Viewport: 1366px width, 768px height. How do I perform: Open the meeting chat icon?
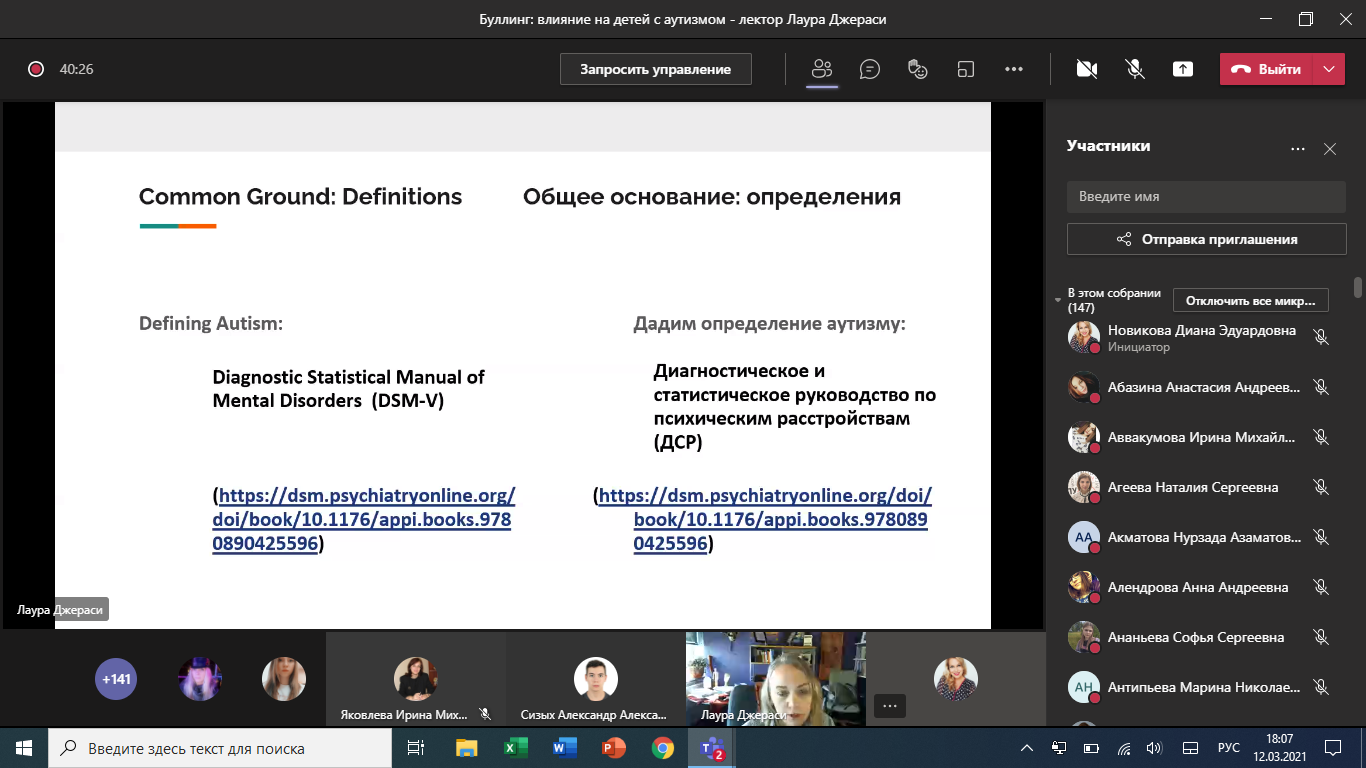(870, 69)
